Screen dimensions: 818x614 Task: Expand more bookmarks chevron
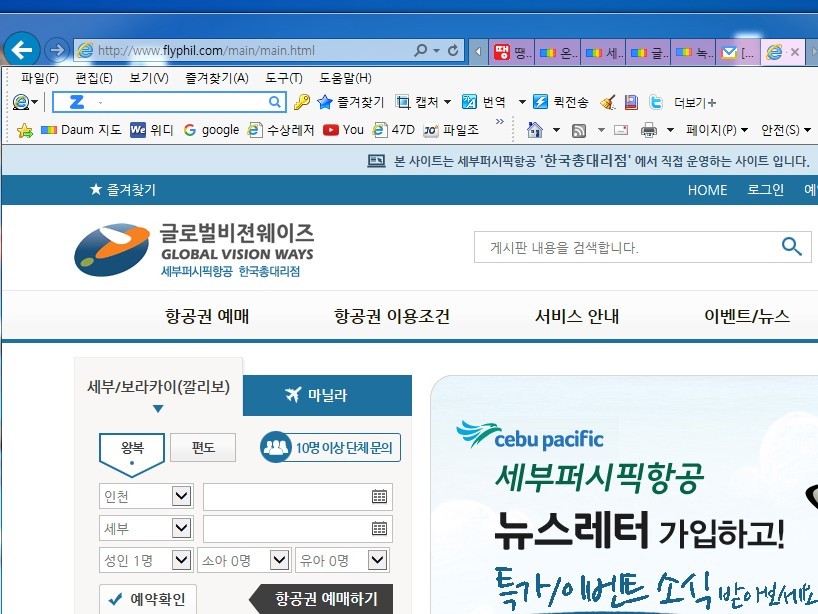pos(500,122)
